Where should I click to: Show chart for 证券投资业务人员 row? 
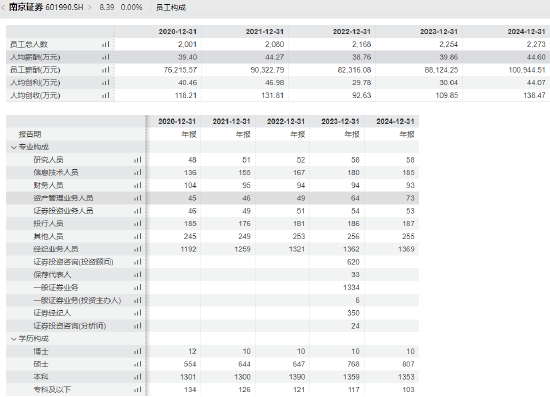138,211
